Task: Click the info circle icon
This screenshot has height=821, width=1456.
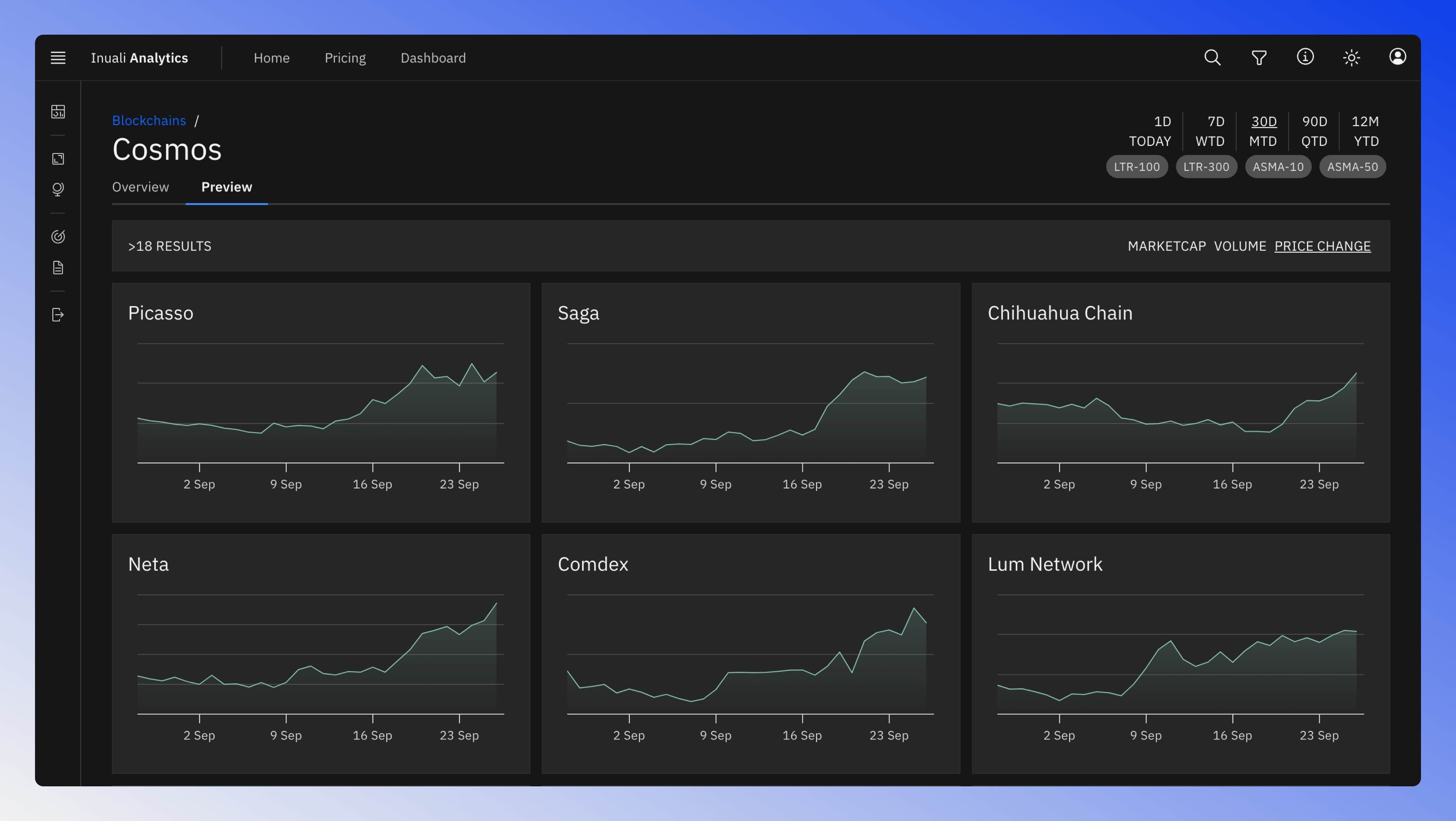Action: pyautogui.click(x=1305, y=57)
